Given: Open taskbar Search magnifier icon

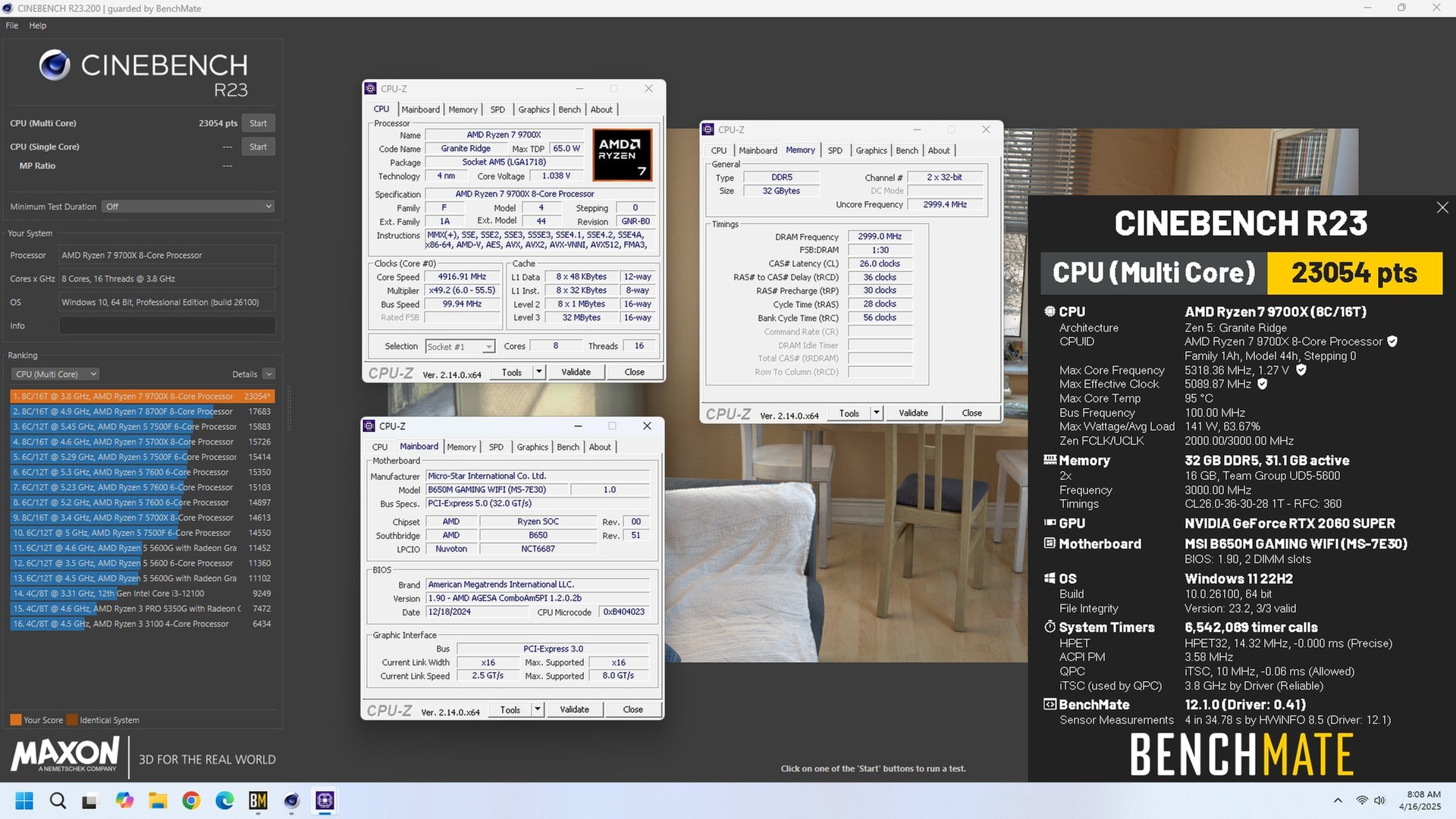Looking at the screenshot, I should (58, 801).
